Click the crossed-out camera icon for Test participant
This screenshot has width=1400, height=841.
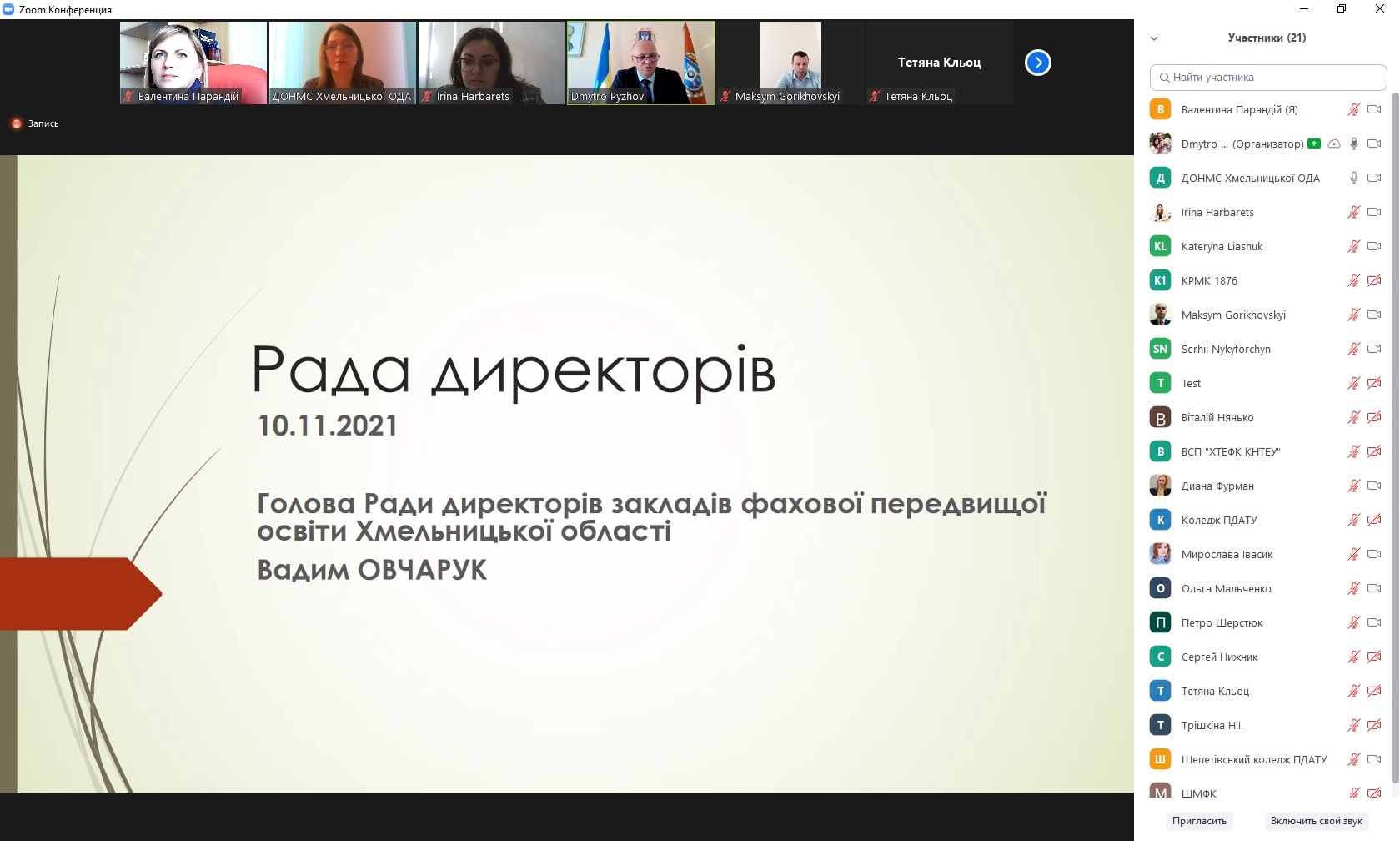tap(1374, 384)
